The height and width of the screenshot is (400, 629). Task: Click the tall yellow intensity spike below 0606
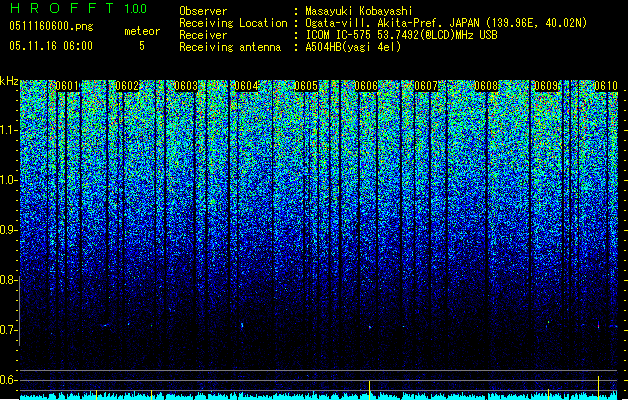pyautogui.click(x=369, y=388)
